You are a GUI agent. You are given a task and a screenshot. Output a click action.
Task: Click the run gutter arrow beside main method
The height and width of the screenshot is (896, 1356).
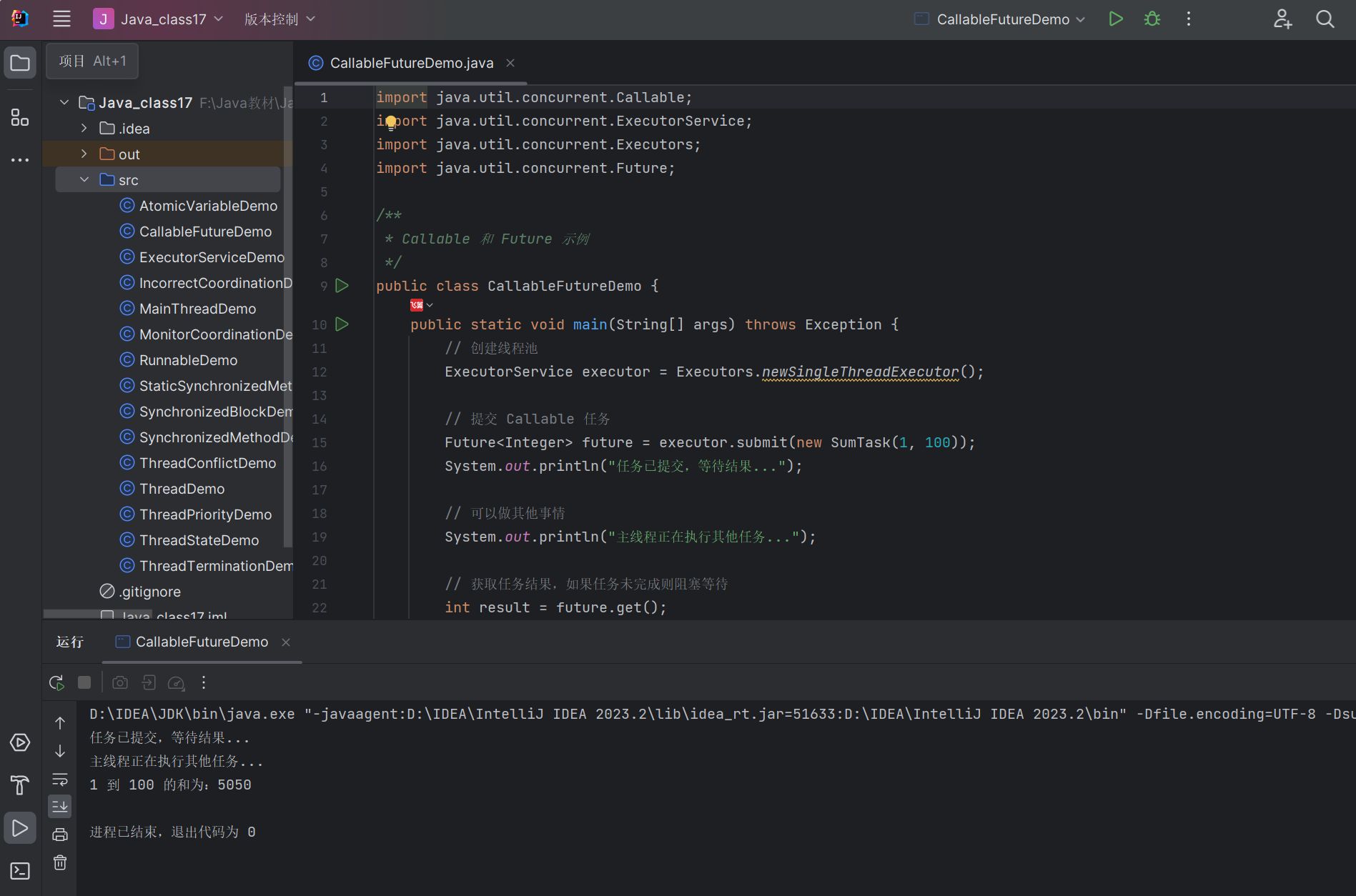tap(342, 324)
